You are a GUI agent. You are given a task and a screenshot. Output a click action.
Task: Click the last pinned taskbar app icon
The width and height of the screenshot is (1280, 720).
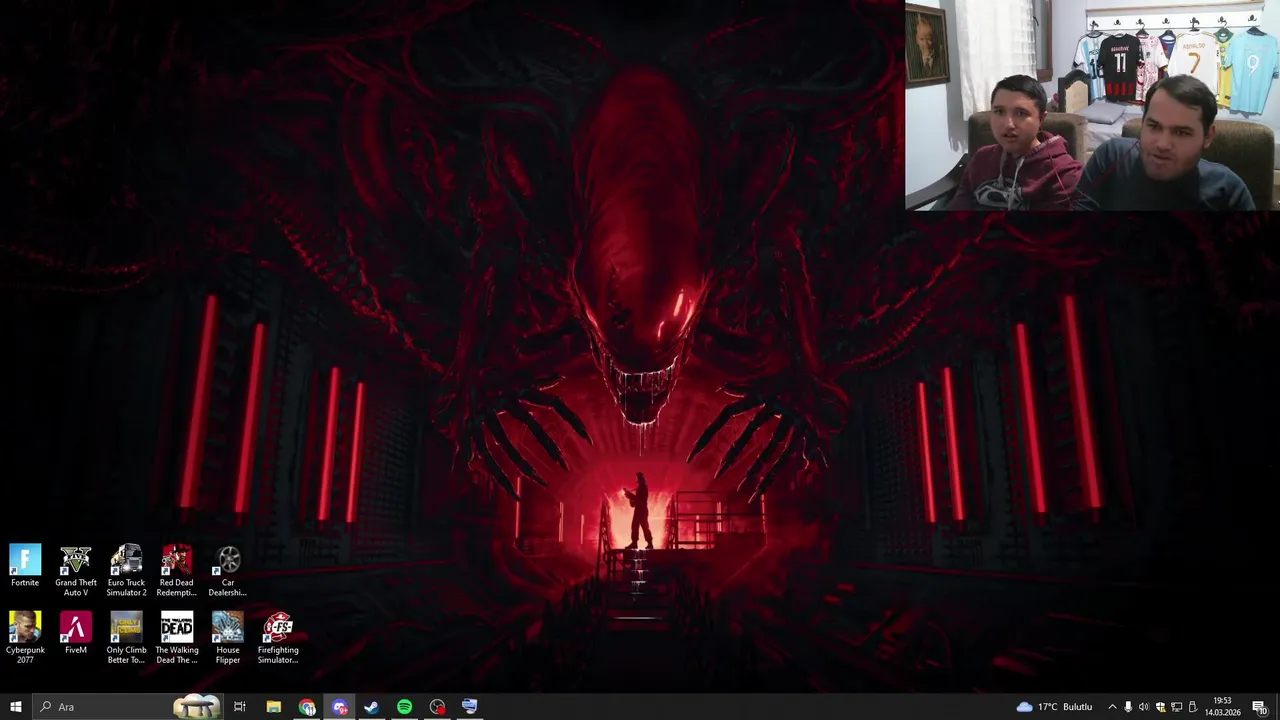(x=470, y=707)
